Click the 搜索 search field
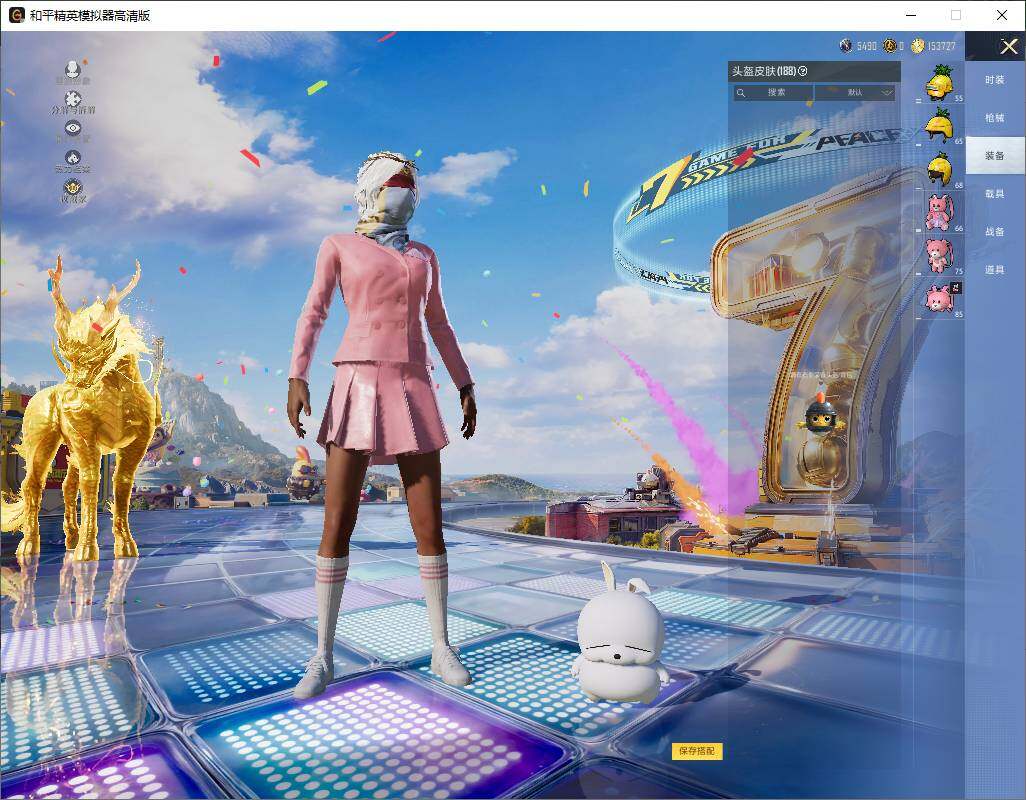Image resolution: width=1026 pixels, height=800 pixels. (x=773, y=92)
